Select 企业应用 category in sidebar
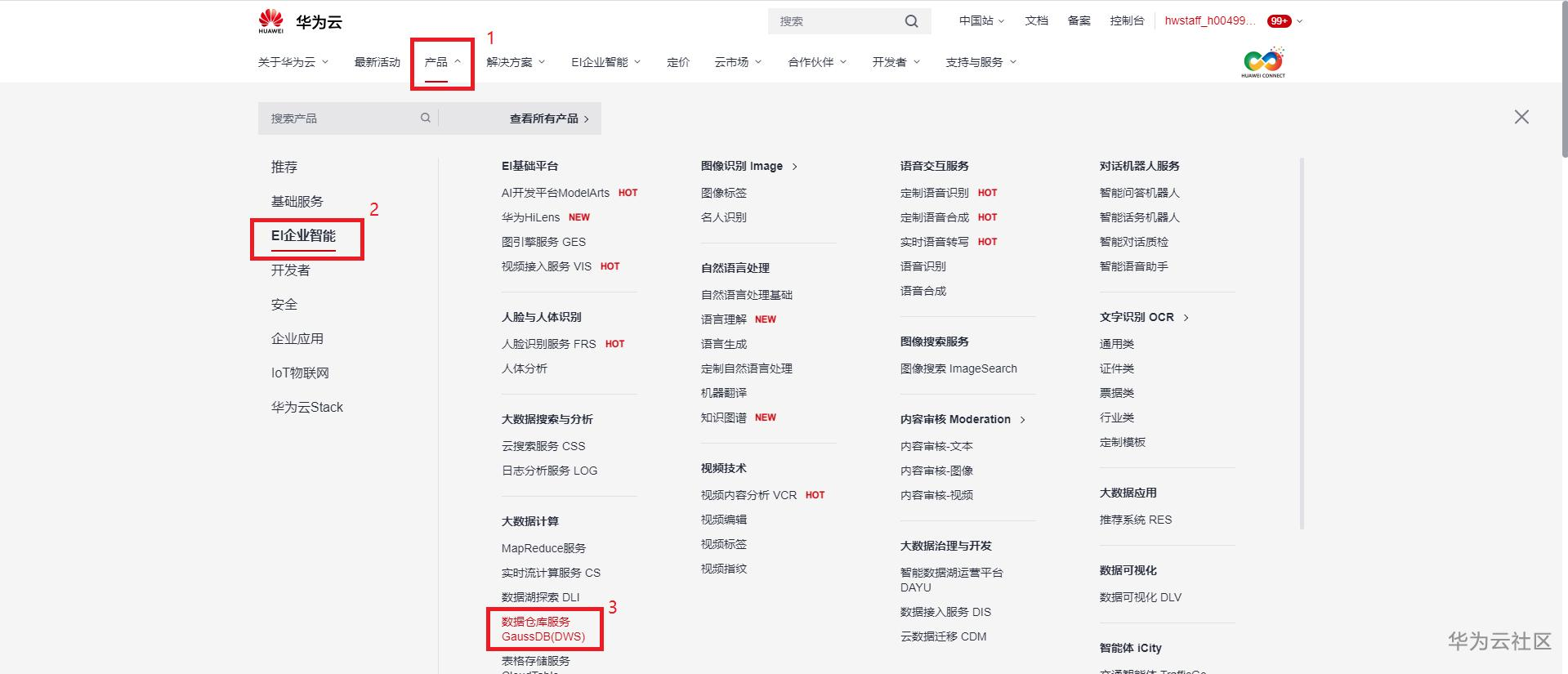This screenshot has height=674, width=1568. pyautogui.click(x=297, y=338)
